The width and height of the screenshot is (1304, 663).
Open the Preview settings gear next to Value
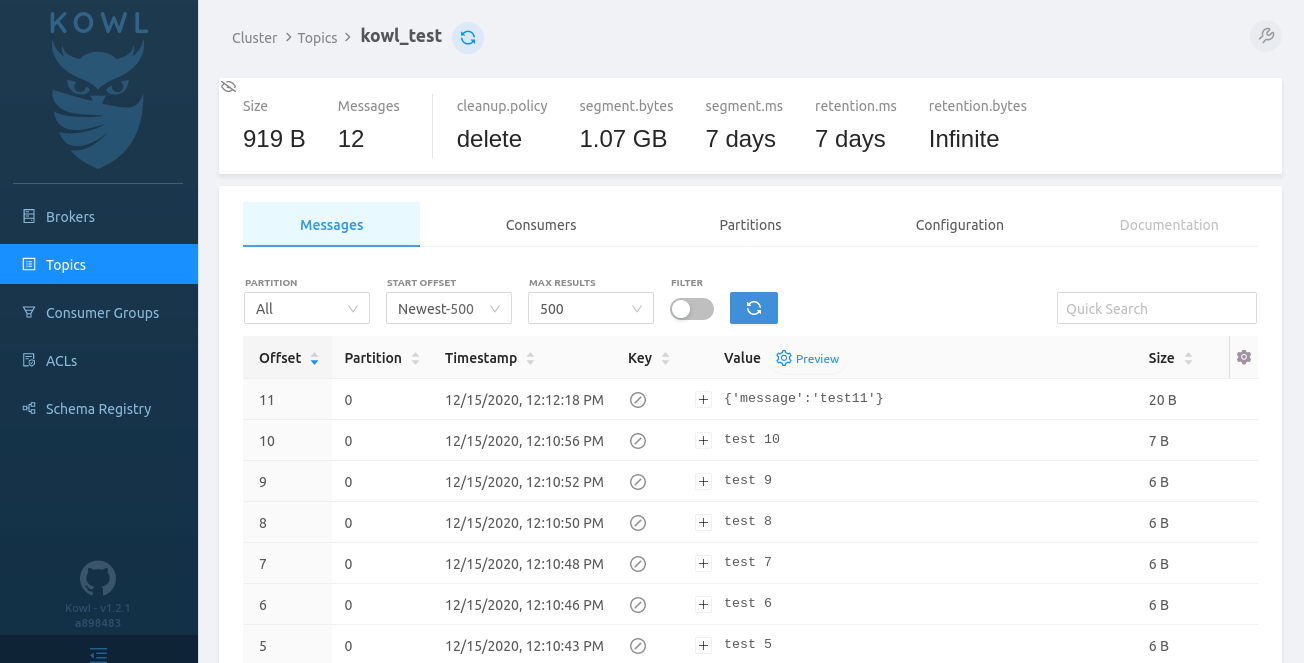coord(785,358)
